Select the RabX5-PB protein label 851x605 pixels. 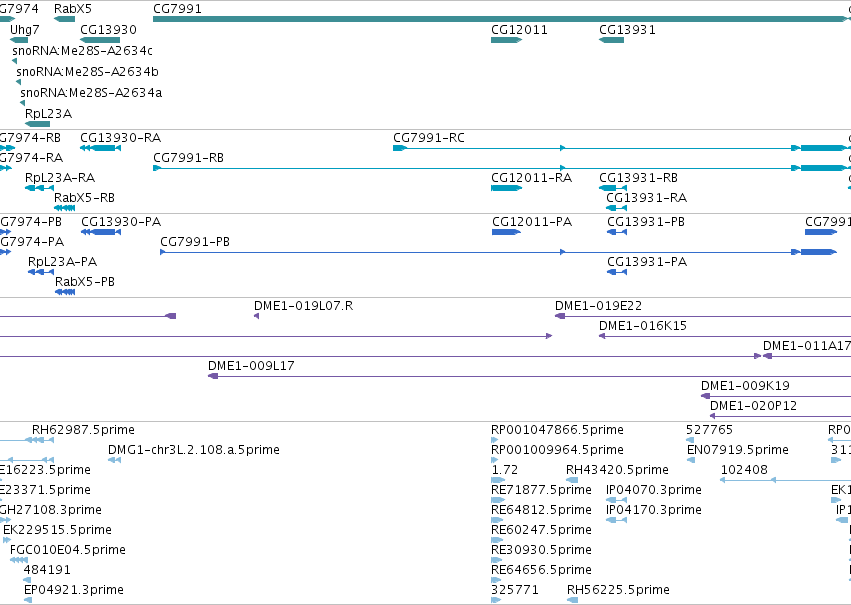(x=85, y=282)
